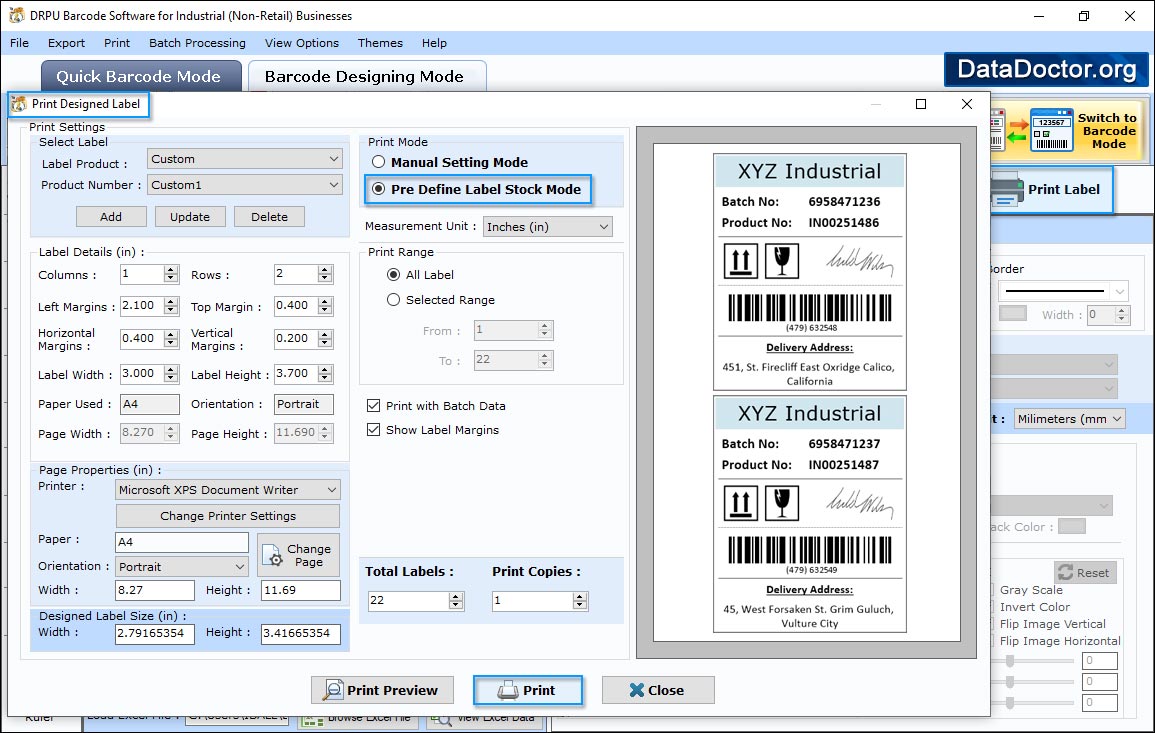The height and width of the screenshot is (733, 1155).
Task: Open the page Orientation Portrait dropdown
Action: pos(181,567)
